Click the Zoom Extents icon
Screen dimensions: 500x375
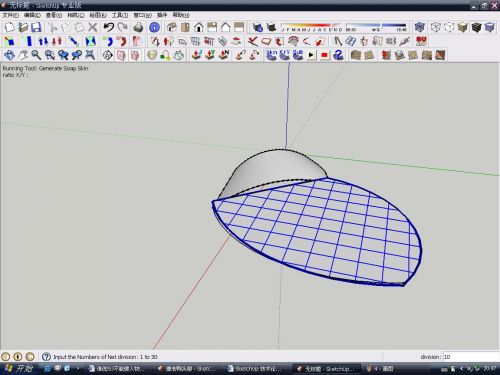[90, 55]
